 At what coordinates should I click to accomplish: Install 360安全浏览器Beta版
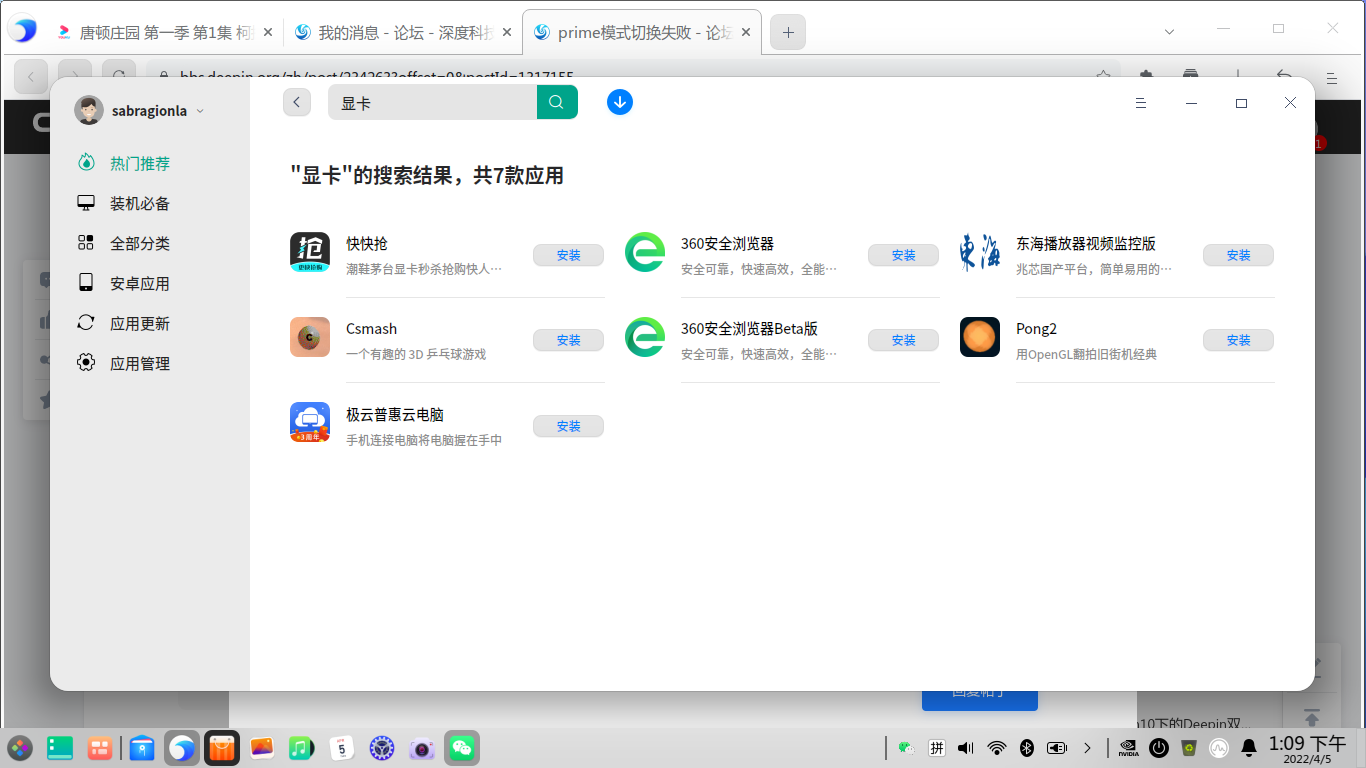[903, 340]
